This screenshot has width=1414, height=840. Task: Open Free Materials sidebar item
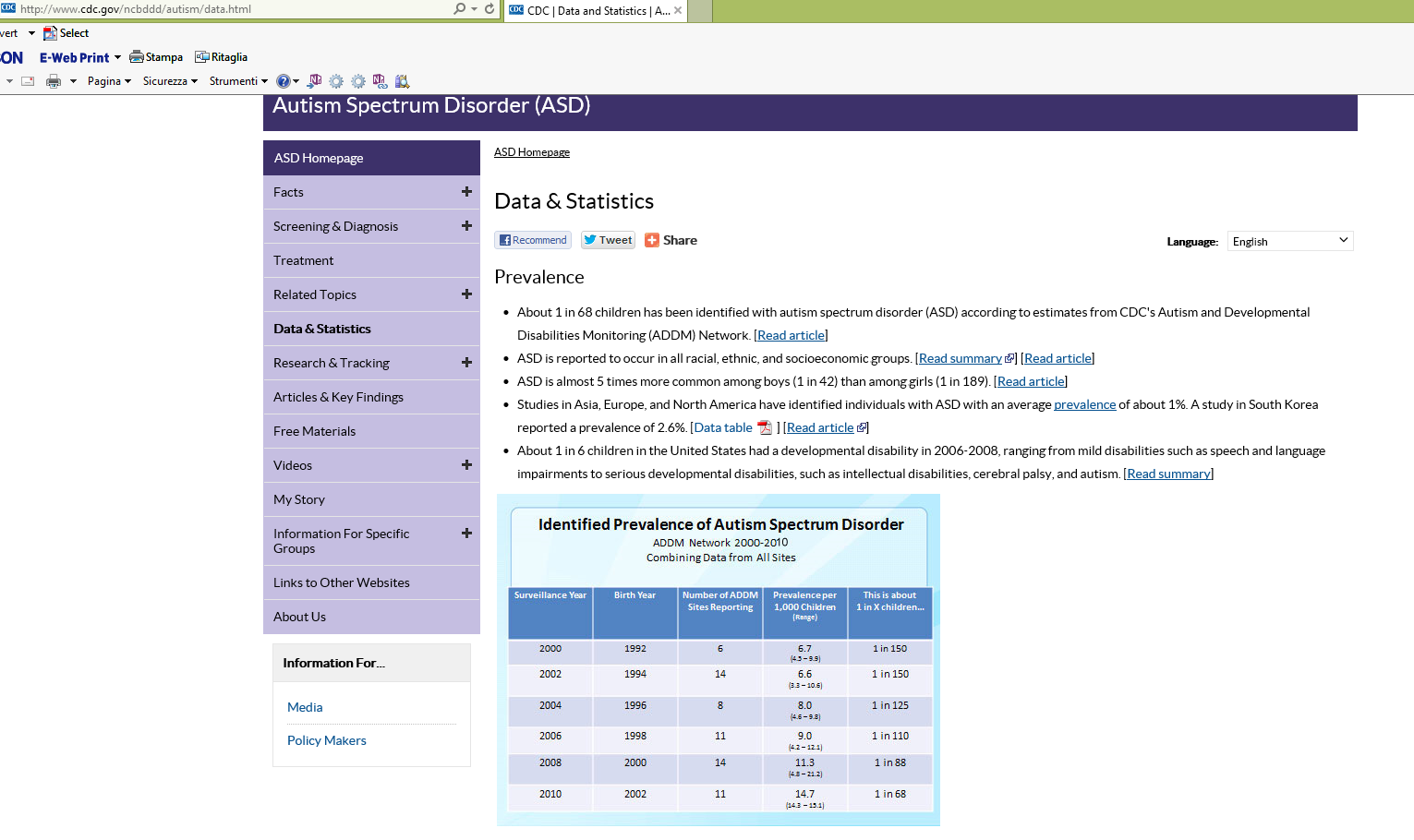tap(371, 431)
